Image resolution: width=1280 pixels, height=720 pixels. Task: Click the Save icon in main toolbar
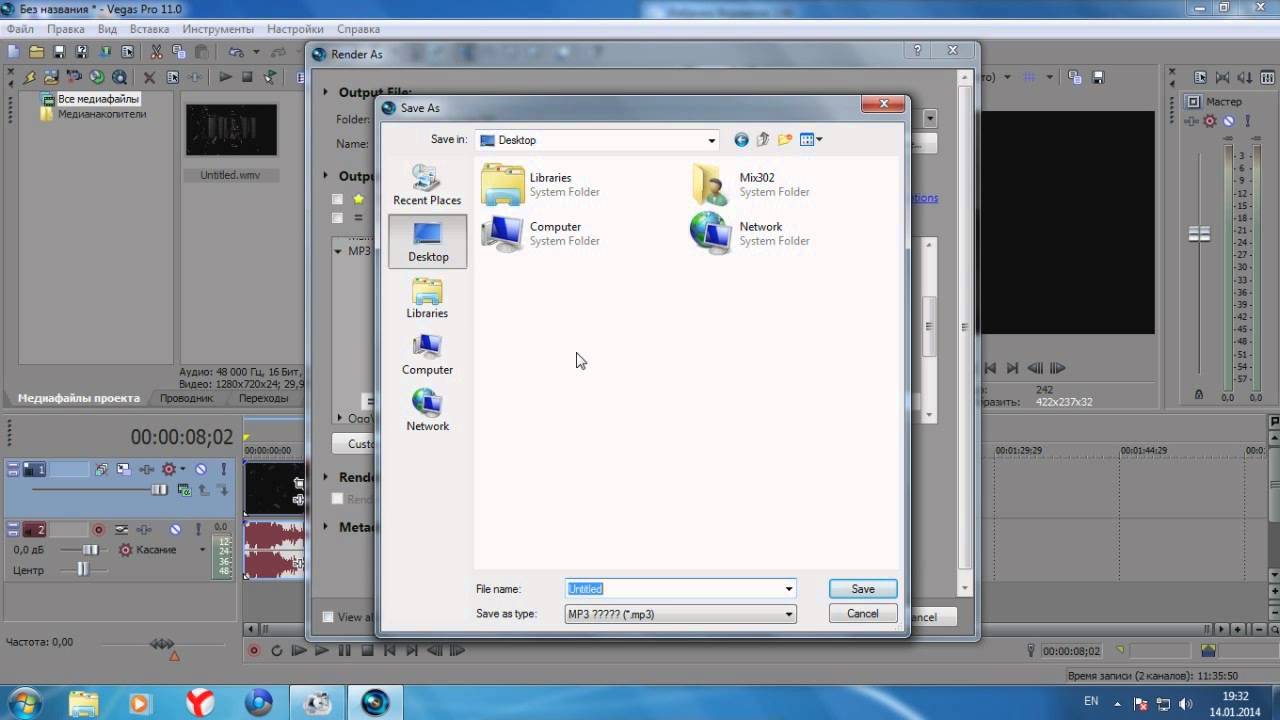[59, 51]
